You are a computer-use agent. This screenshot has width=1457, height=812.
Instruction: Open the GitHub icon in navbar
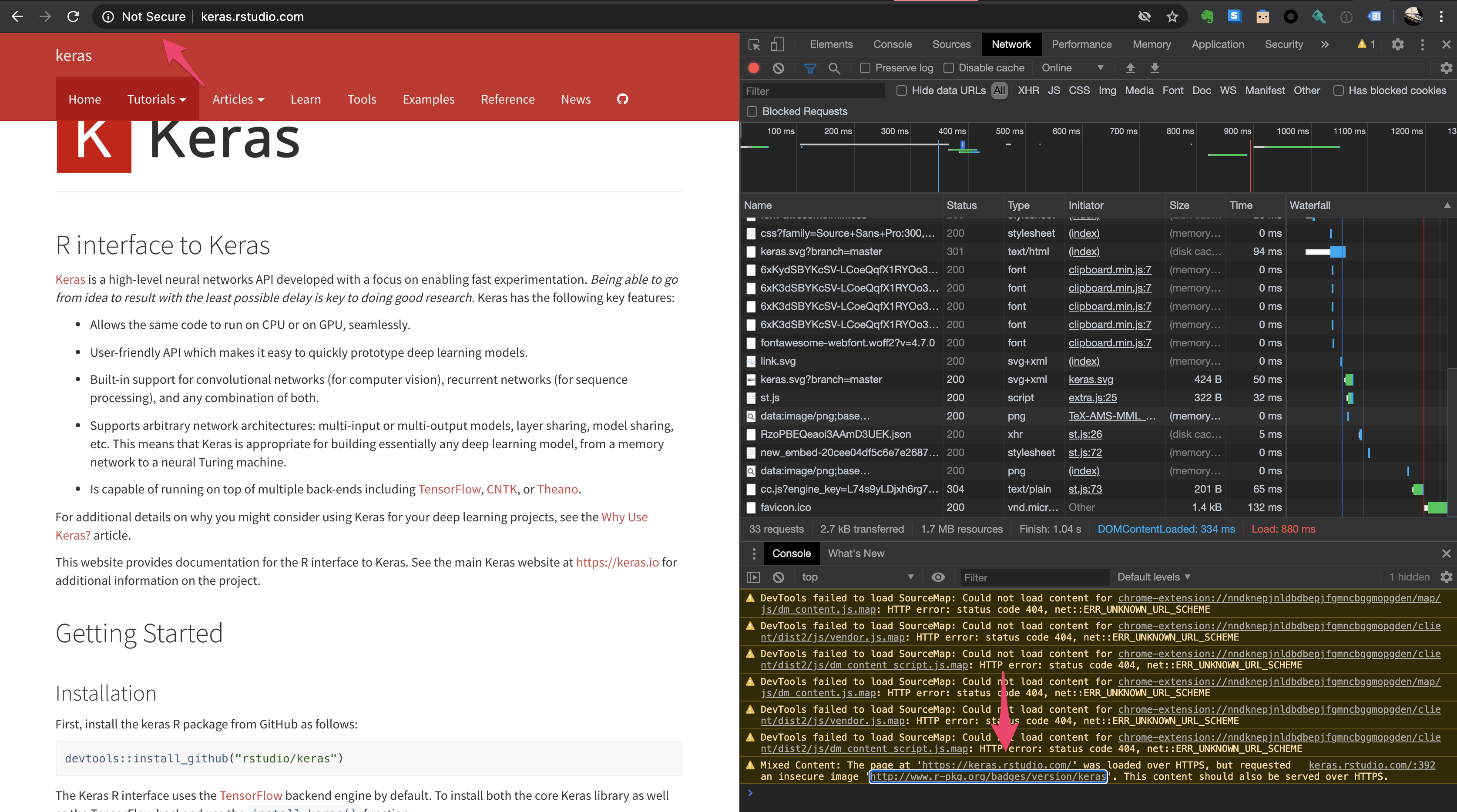click(x=622, y=99)
